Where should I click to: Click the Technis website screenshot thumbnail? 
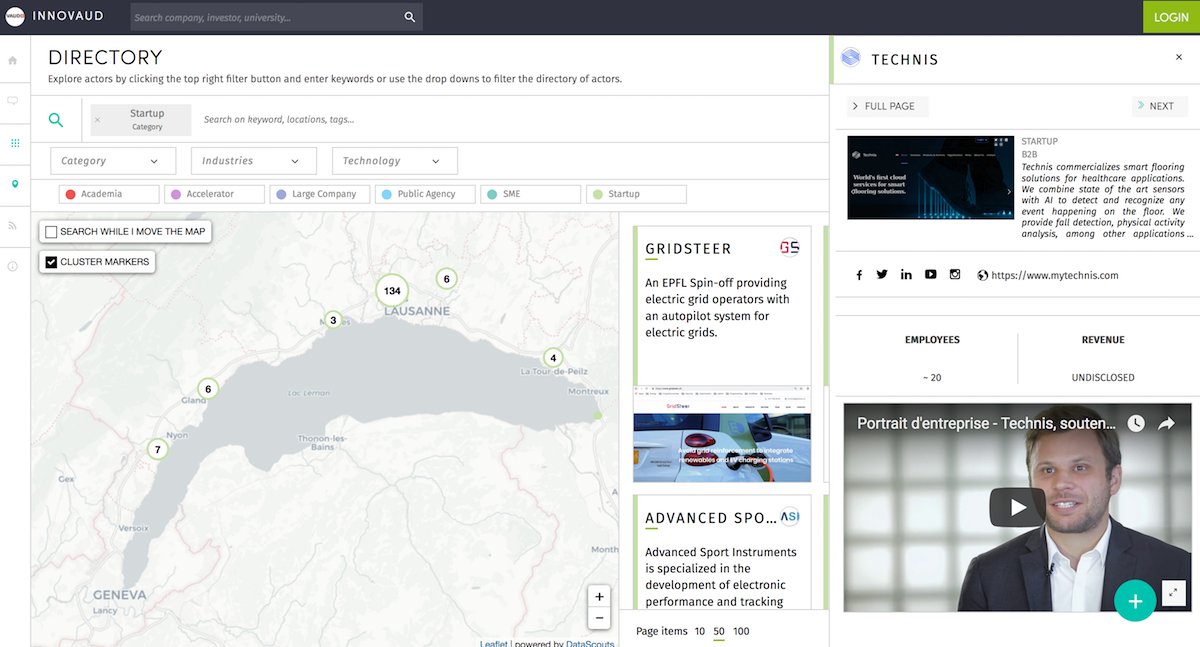click(930, 178)
